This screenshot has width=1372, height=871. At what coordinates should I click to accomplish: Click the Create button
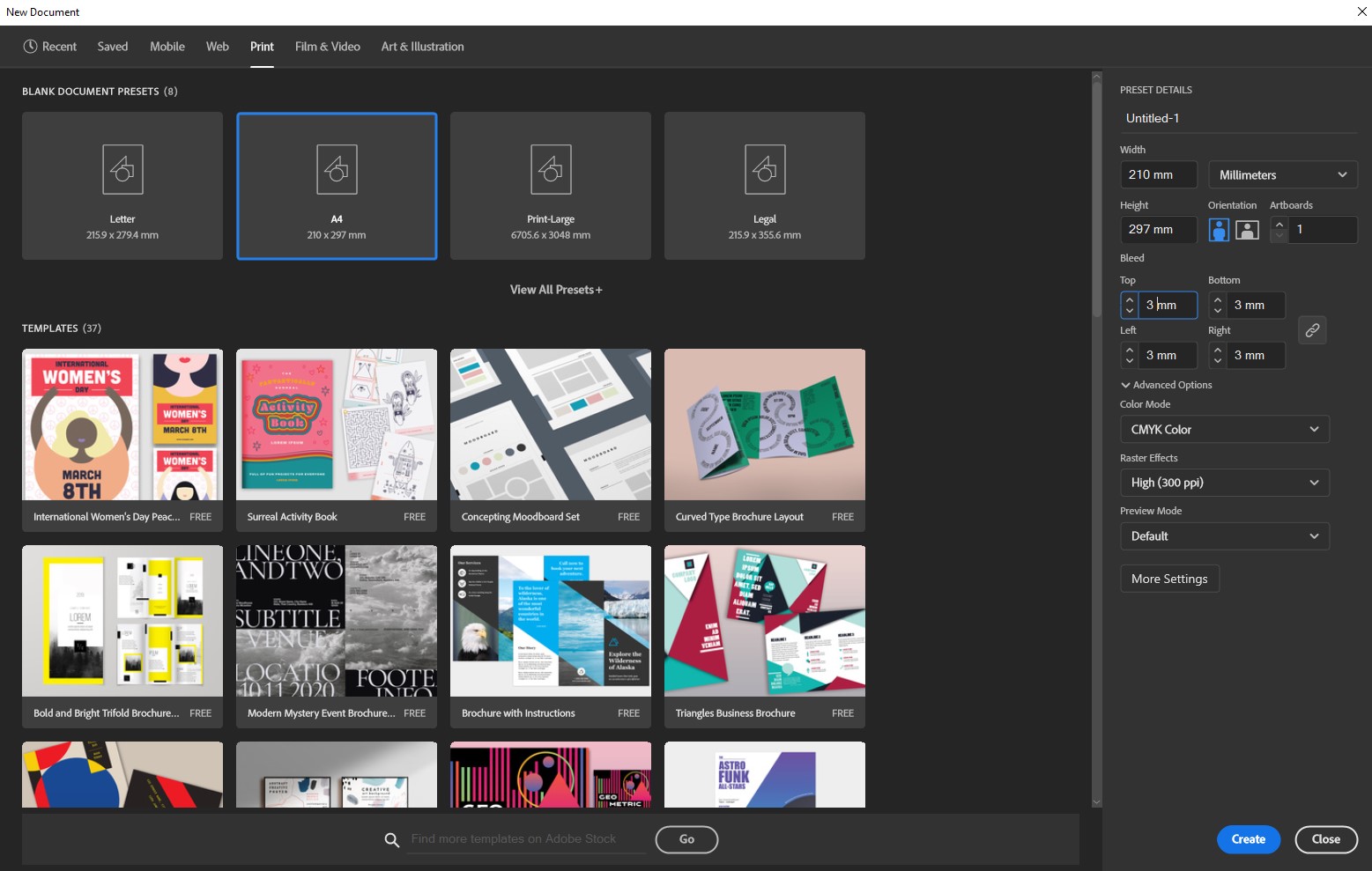1248,839
